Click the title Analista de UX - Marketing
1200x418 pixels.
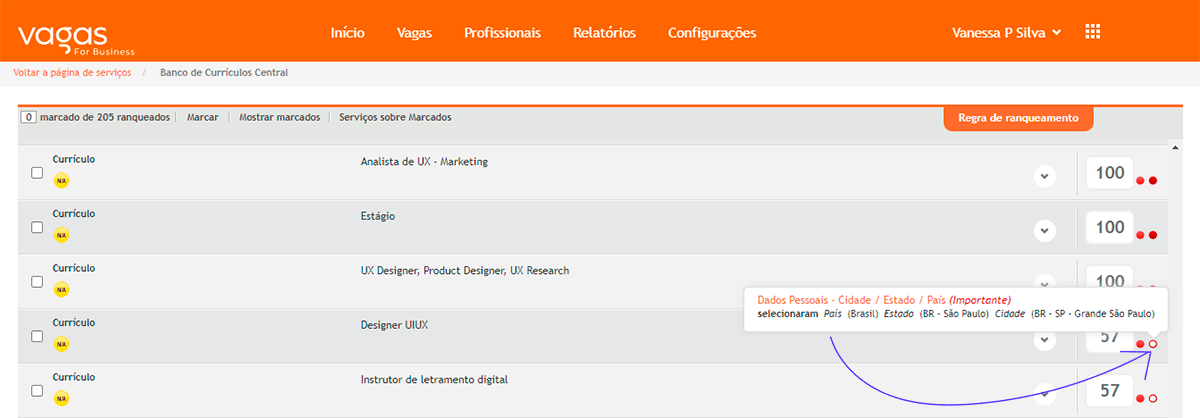(x=424, y=162)
